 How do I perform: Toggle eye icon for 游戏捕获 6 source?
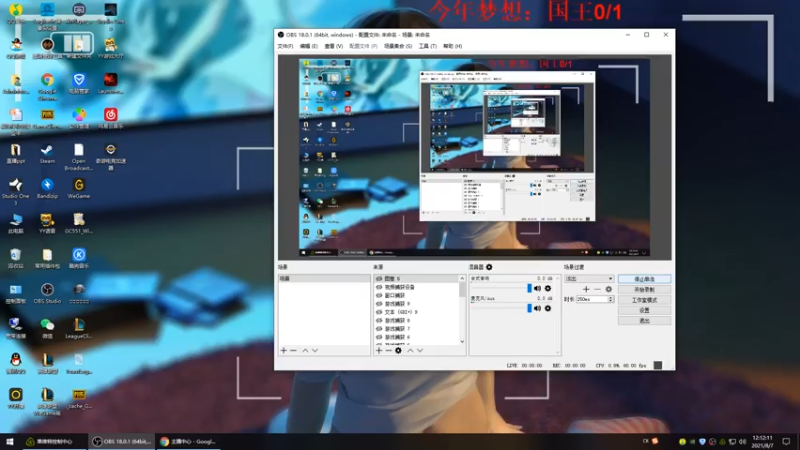click(x=379, y=337)
